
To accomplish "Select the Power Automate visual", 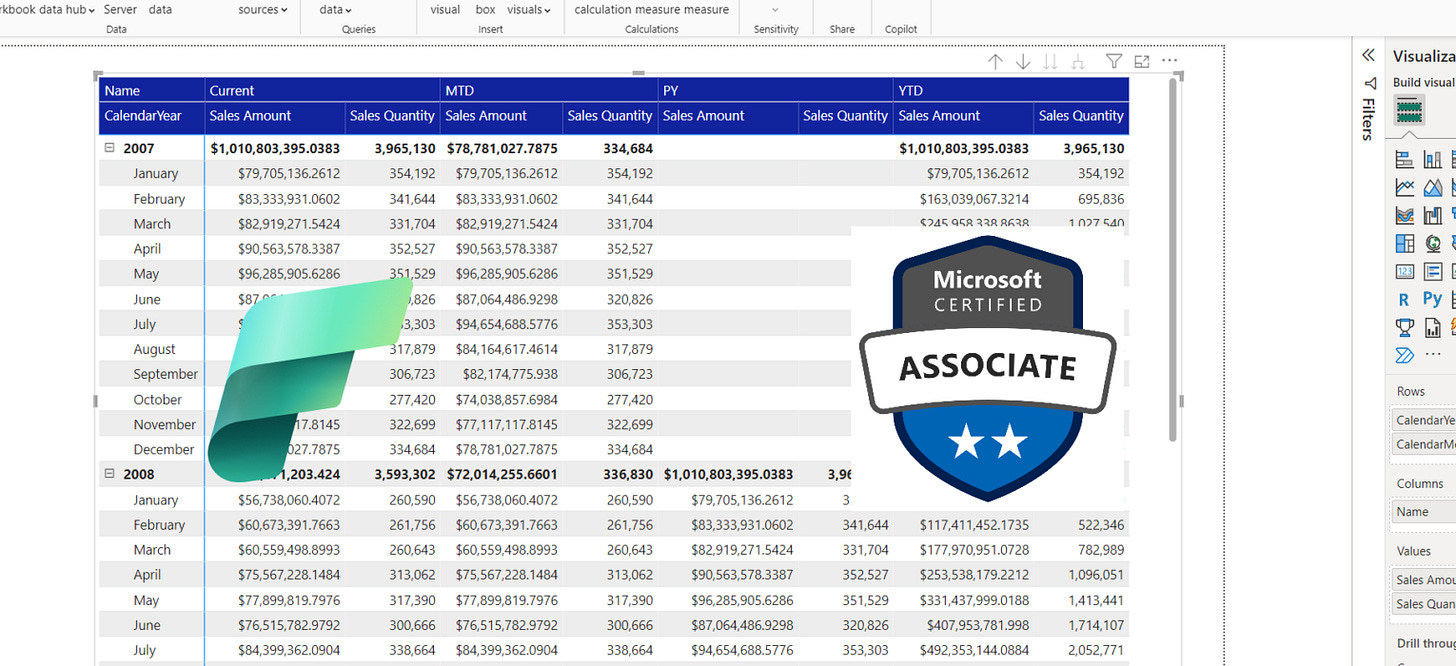I will [1404, 355].
